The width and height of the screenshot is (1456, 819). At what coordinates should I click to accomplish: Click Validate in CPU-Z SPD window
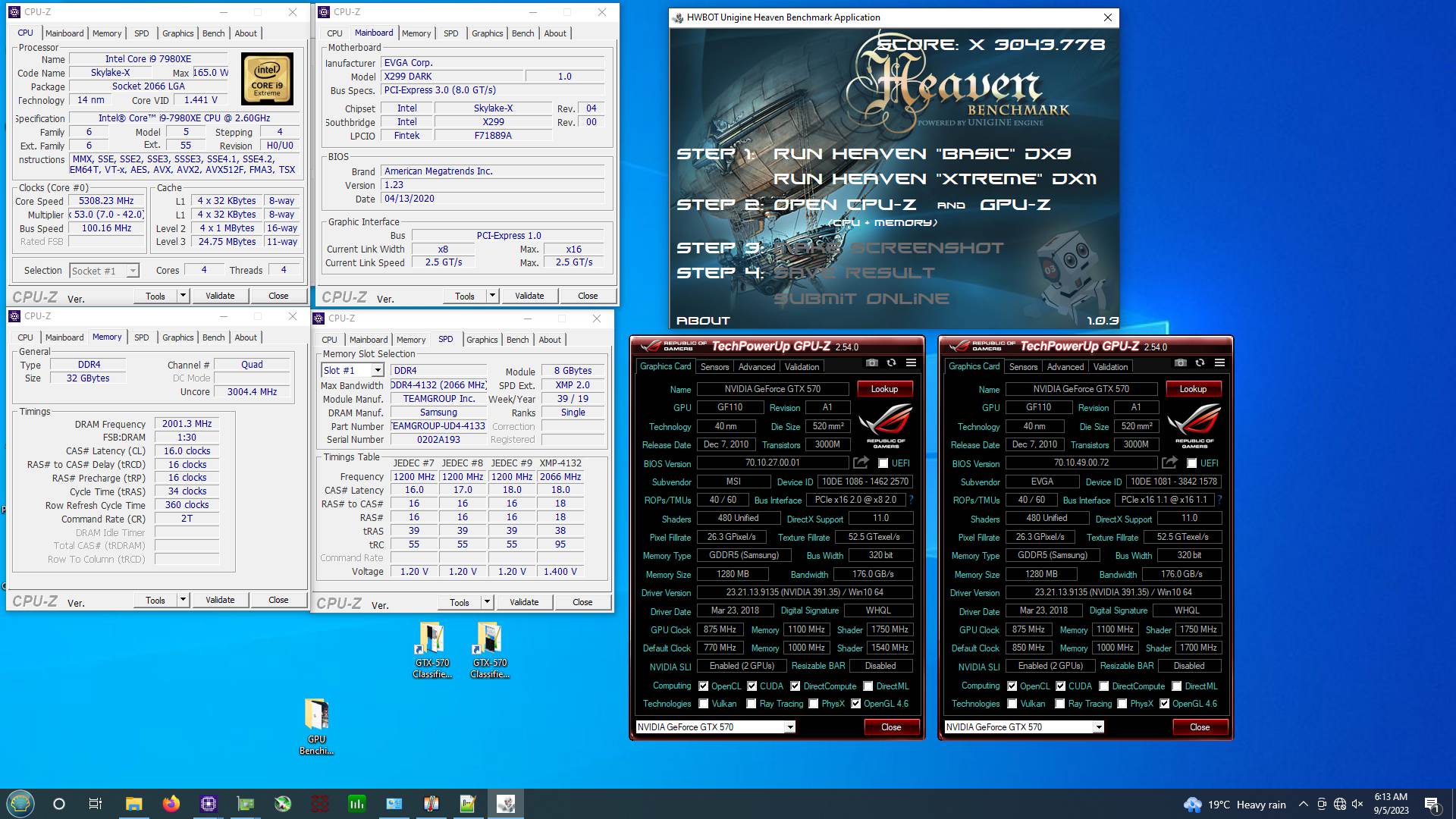coord(524,602)
